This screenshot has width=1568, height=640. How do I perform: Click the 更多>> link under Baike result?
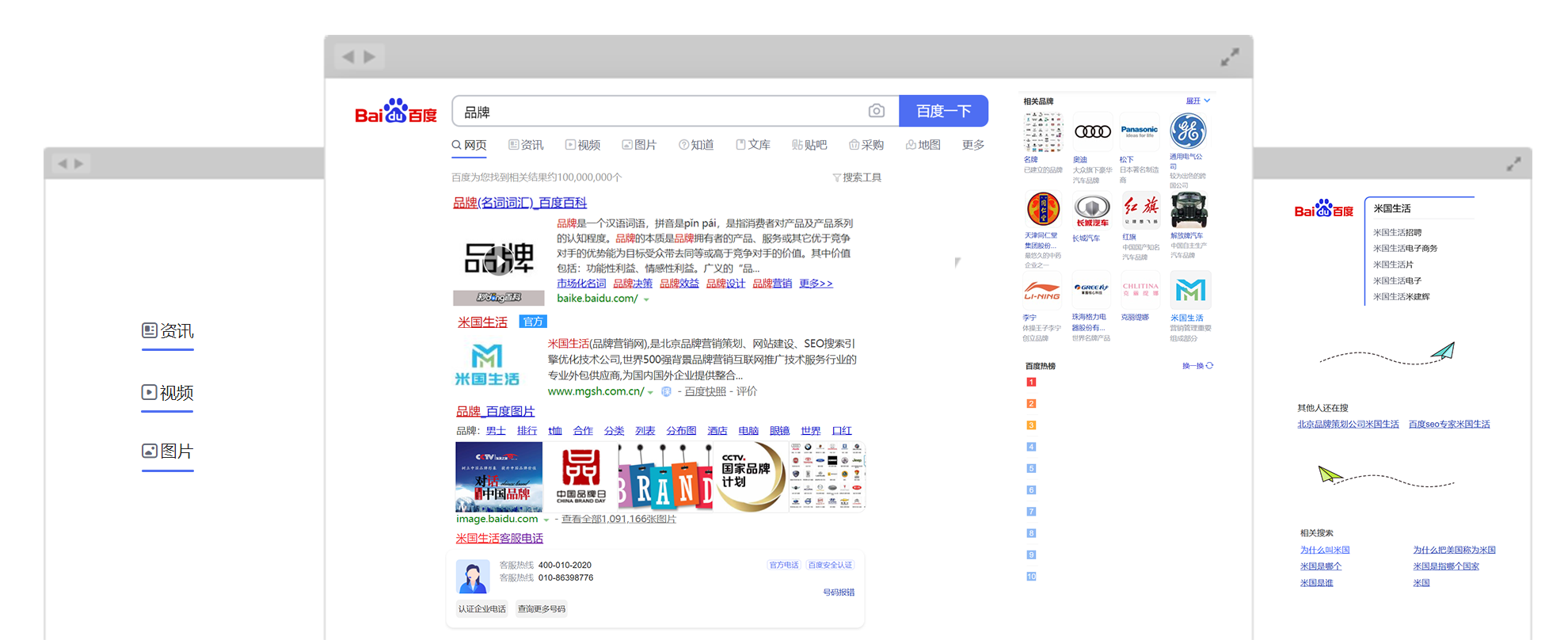pyautogui.click(x=816, y=284)
